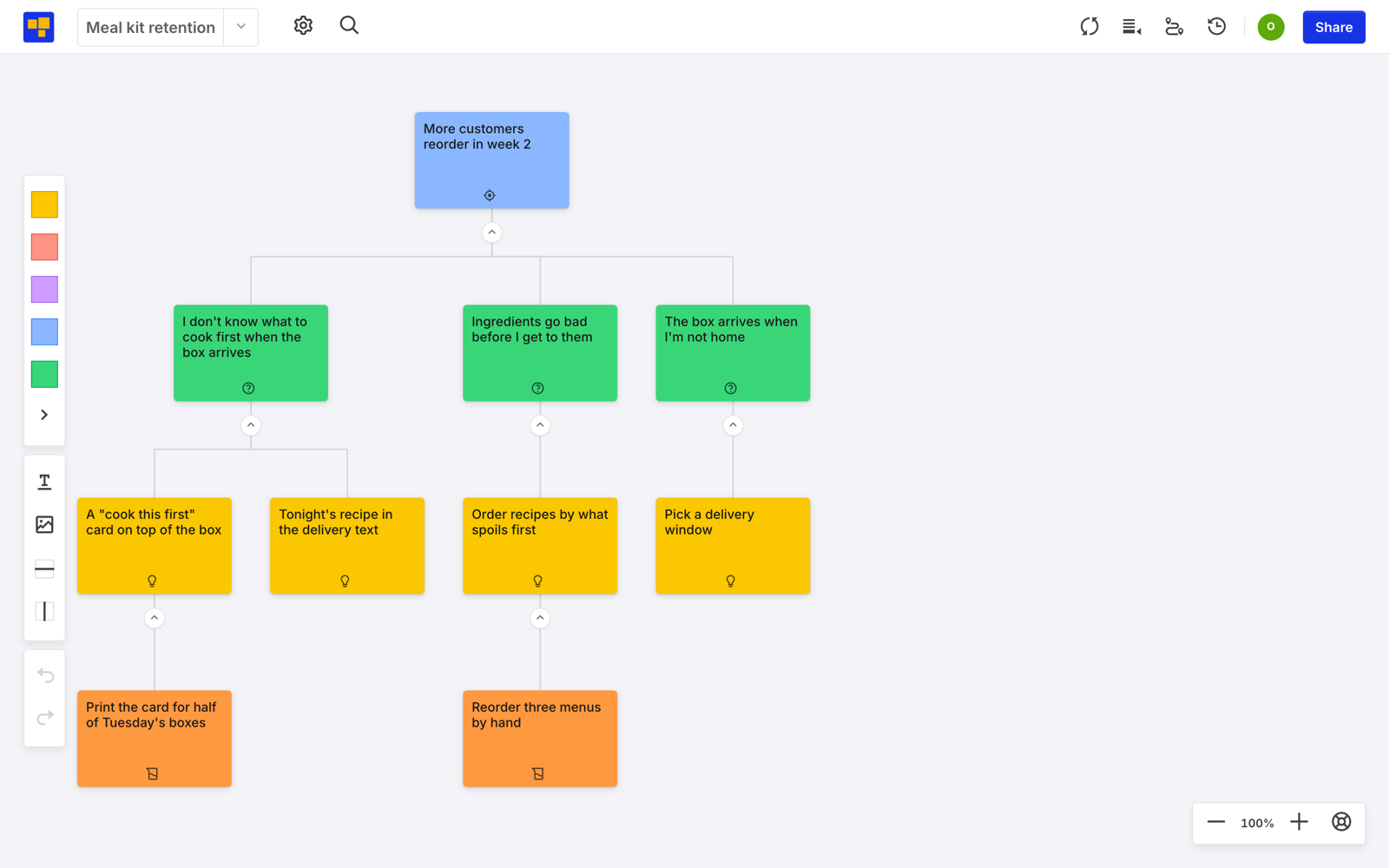Click the undo arrow
The height and width of the screenshot is (868, 1389).
point(45,675)
